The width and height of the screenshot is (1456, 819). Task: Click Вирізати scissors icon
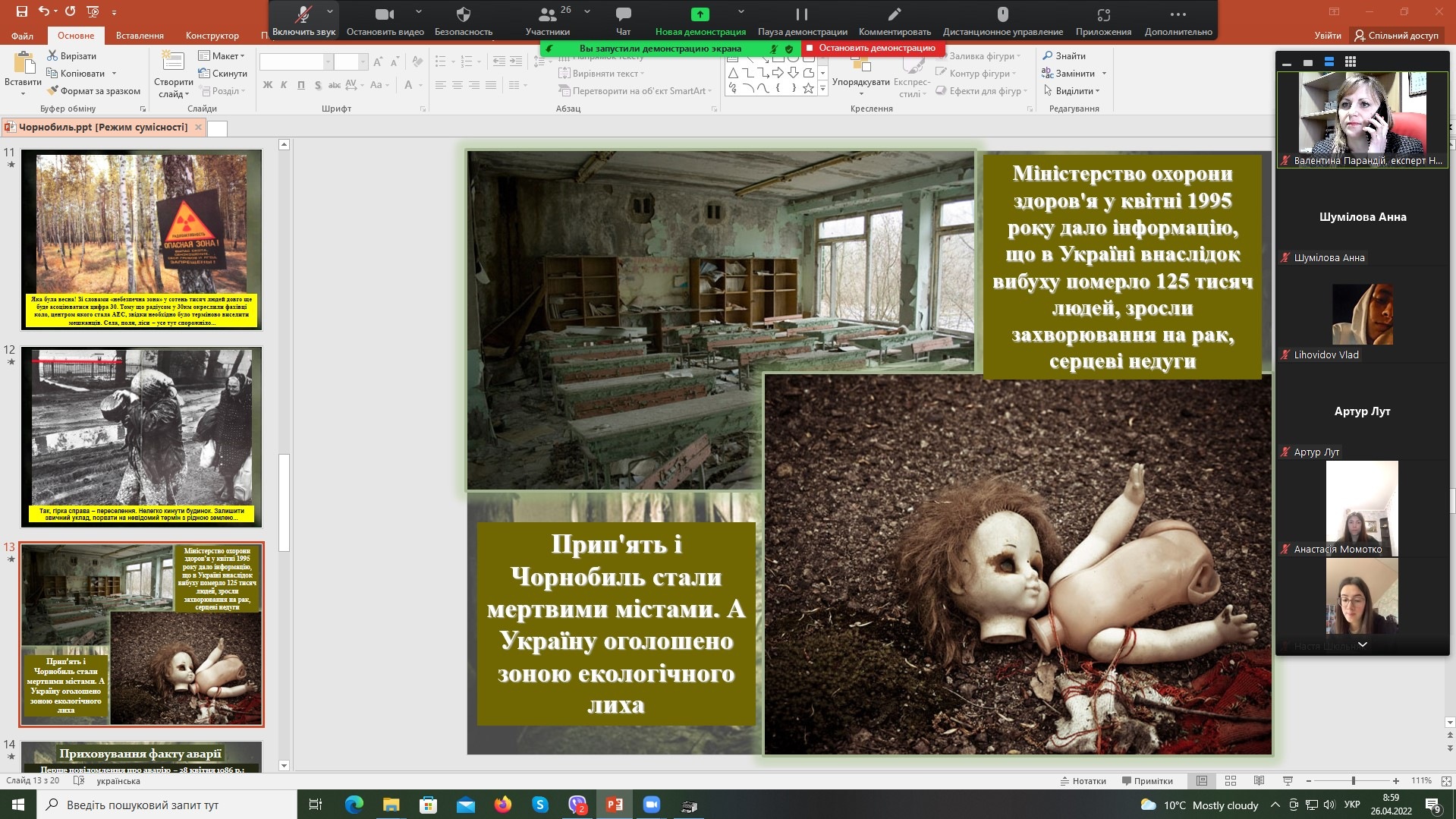click(53, 55)
